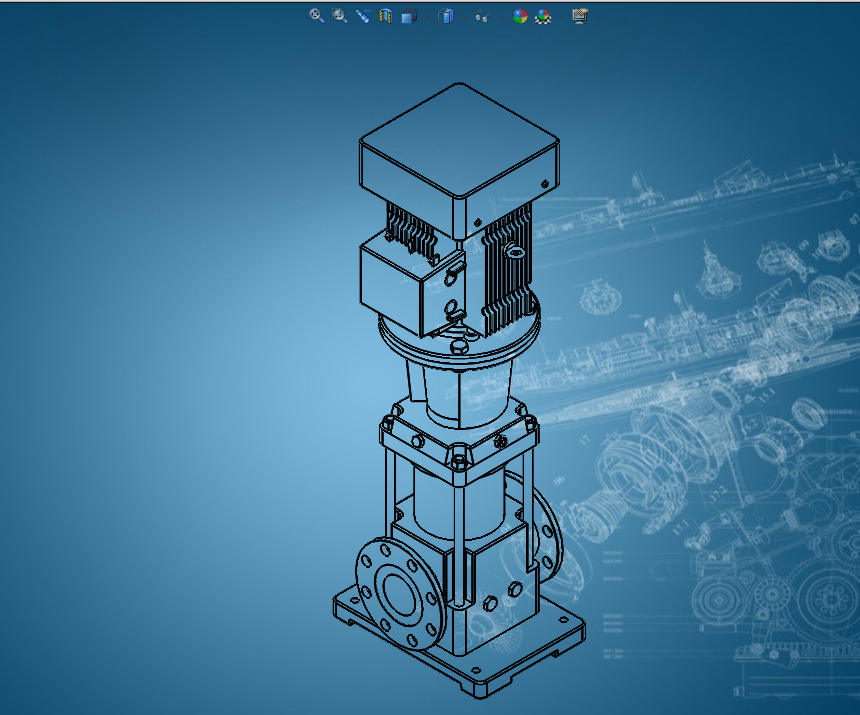Click the Previous View icon
The height and width of the screenshot is (715, 860).
click(x=363, y=16)
